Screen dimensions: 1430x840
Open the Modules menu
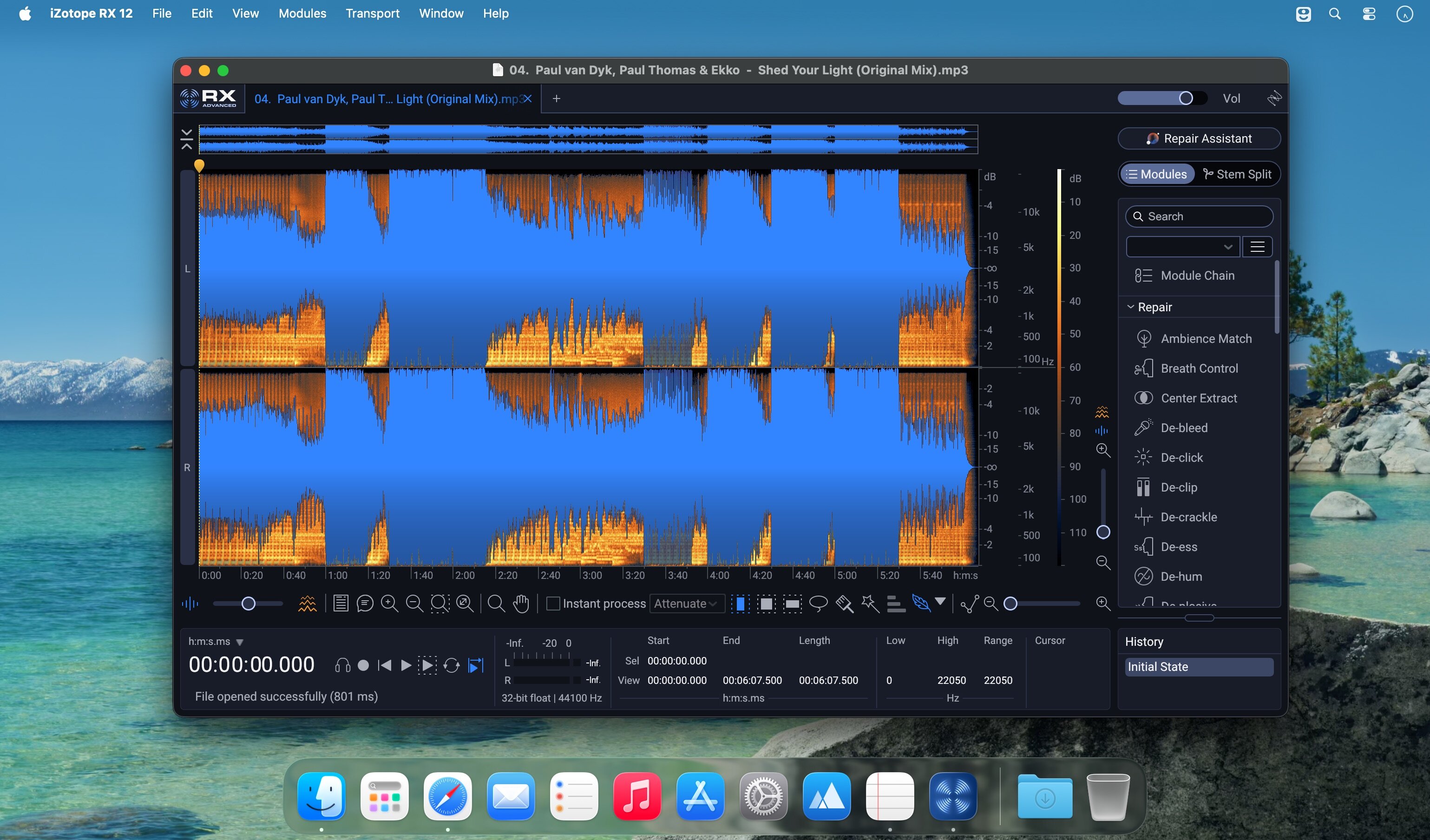click(302, 13)
